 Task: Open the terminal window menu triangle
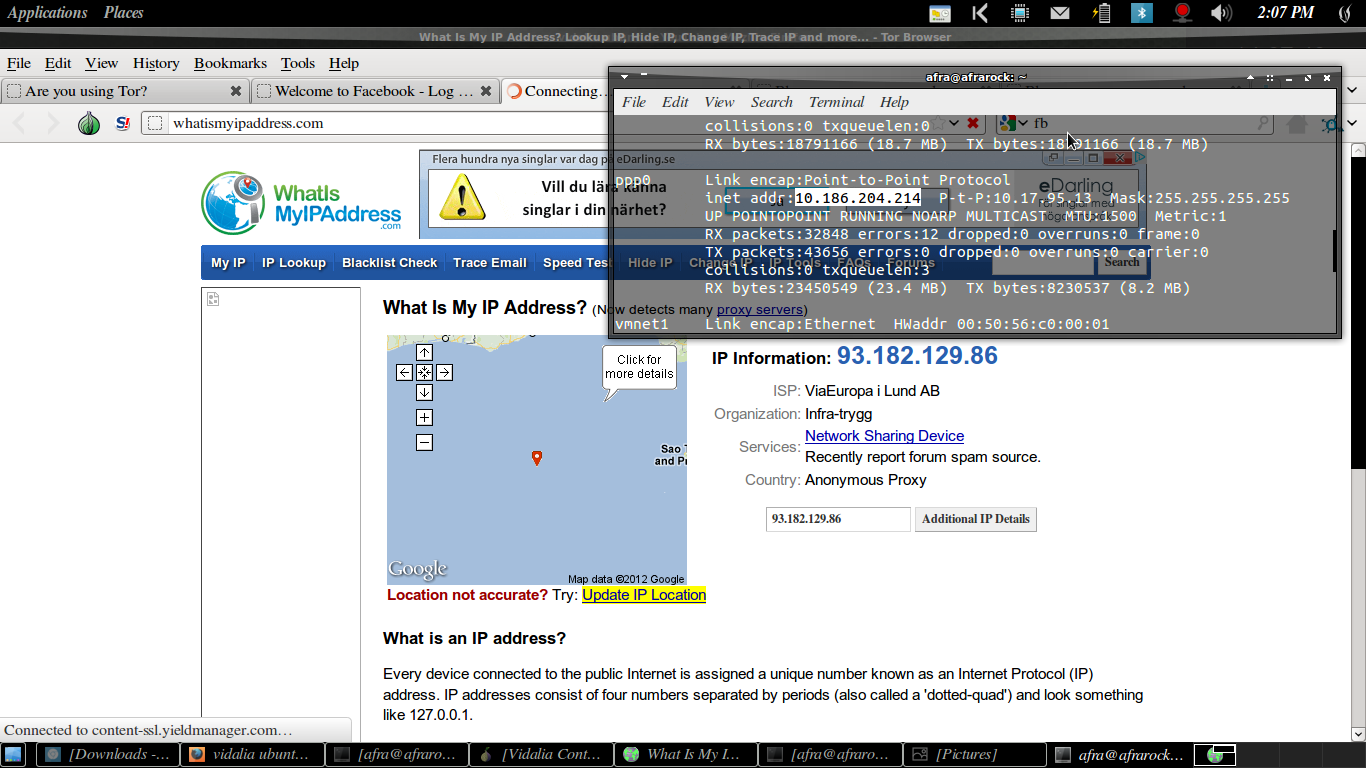tap(624, 77)
